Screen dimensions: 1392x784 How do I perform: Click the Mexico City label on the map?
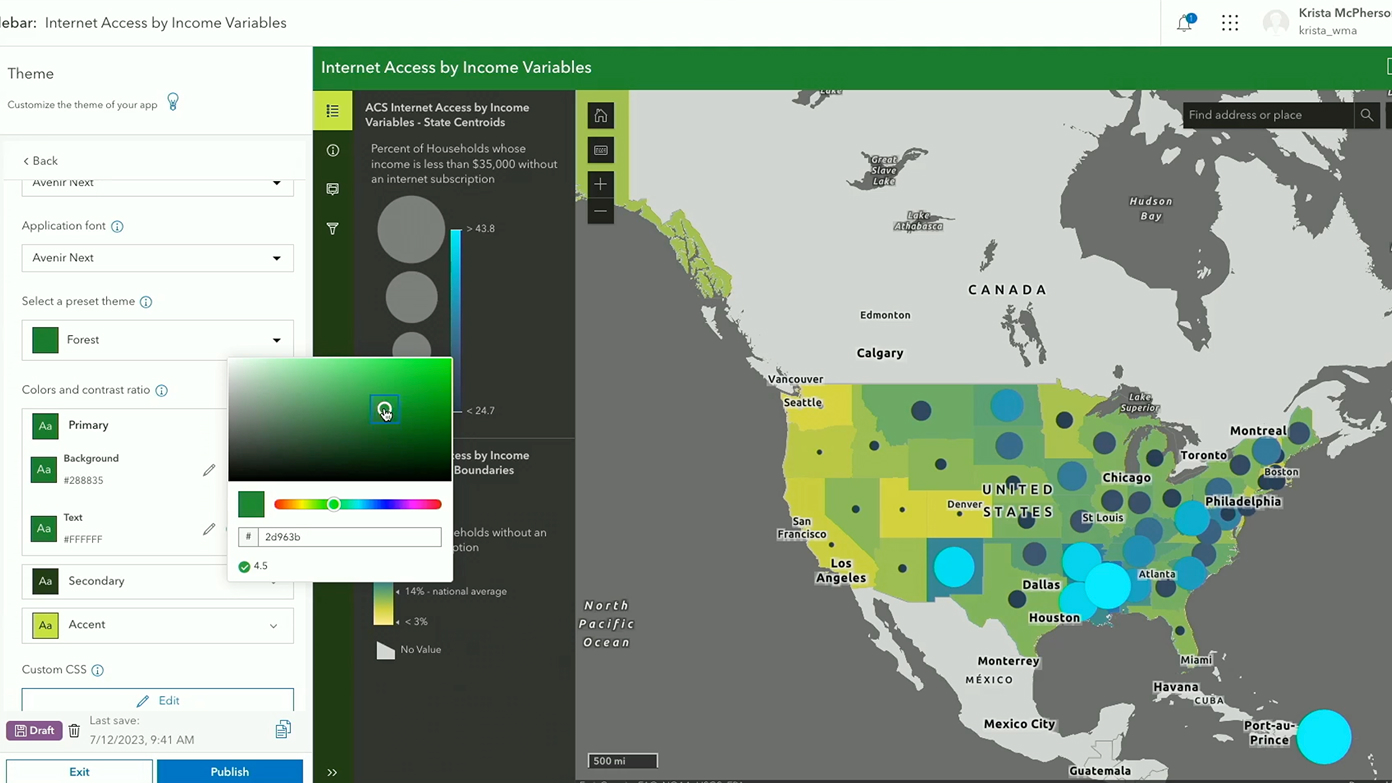[x=1019, y=724]
